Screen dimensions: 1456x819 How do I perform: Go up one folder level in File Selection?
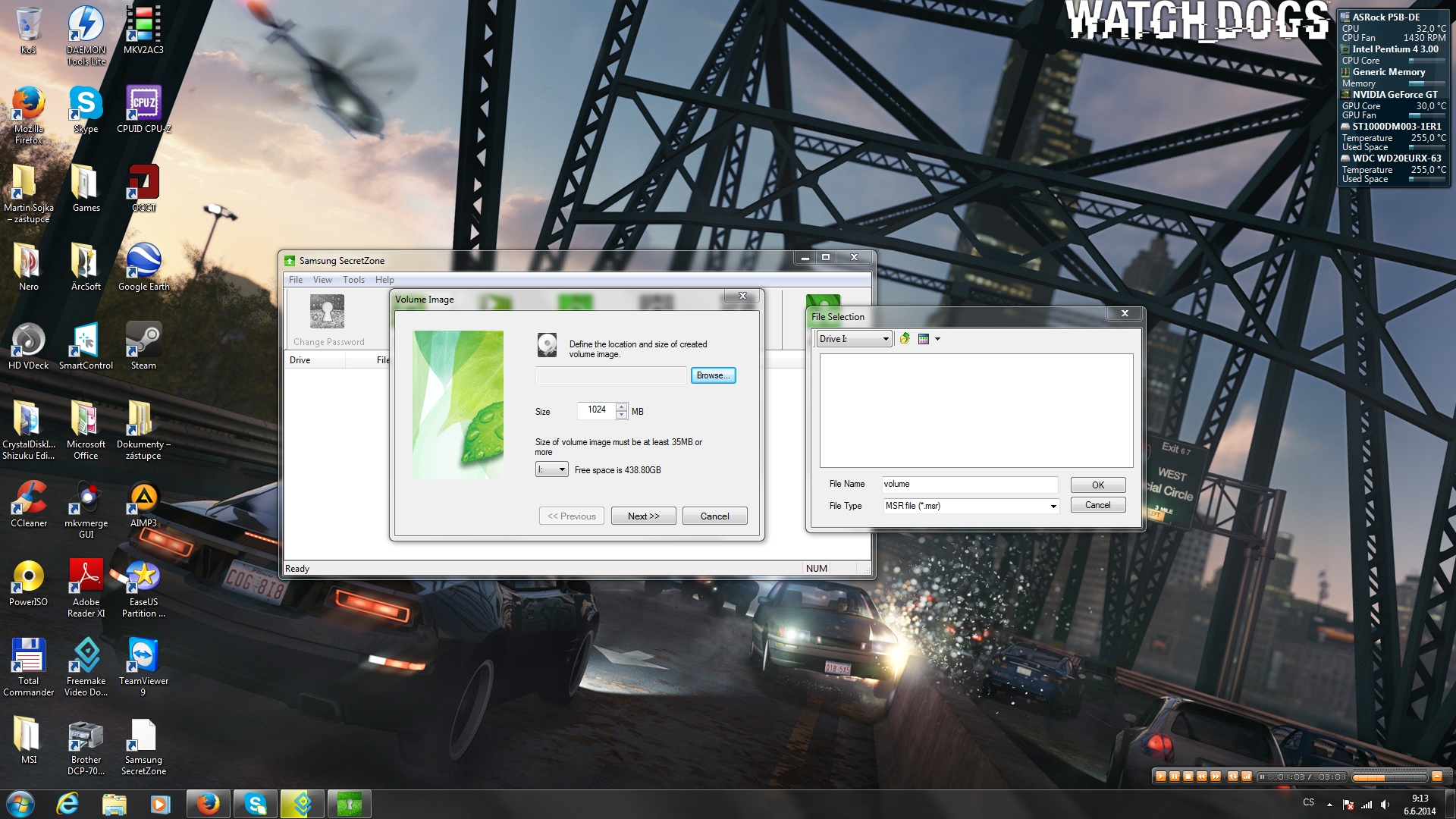(905, 339)
